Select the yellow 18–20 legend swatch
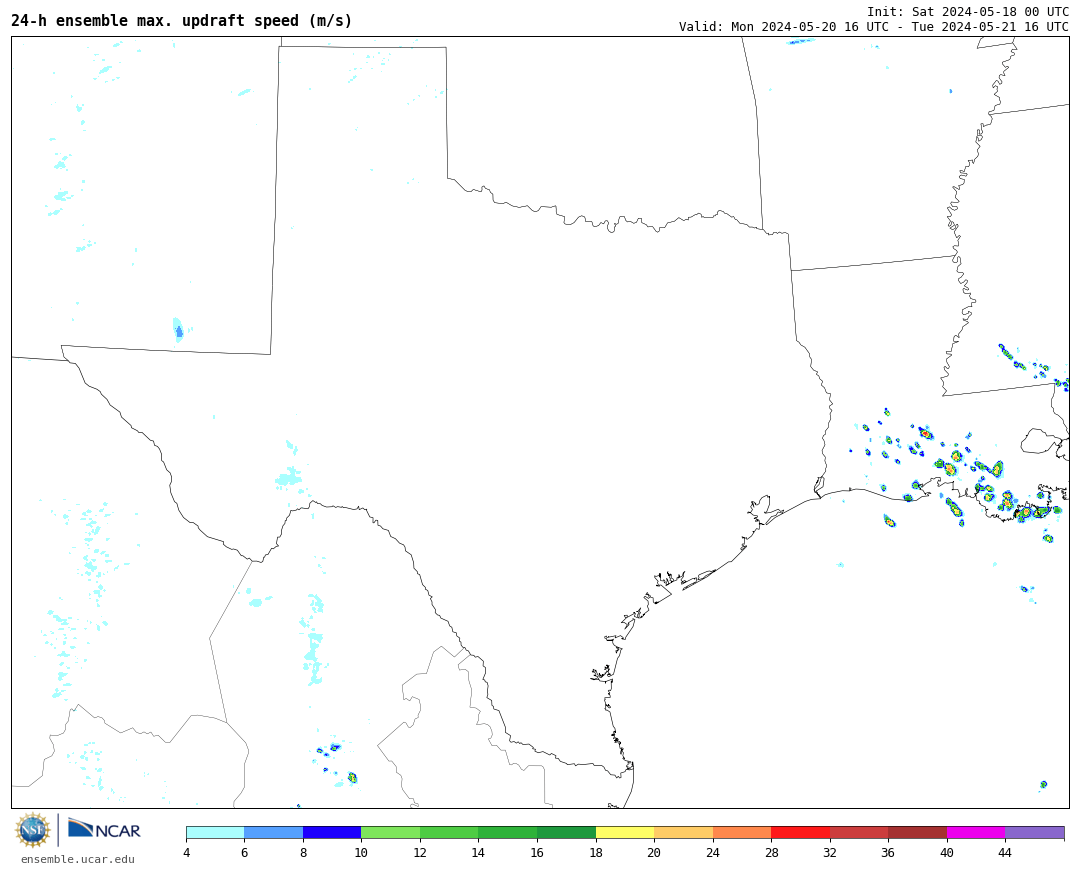 pos(625,832)
